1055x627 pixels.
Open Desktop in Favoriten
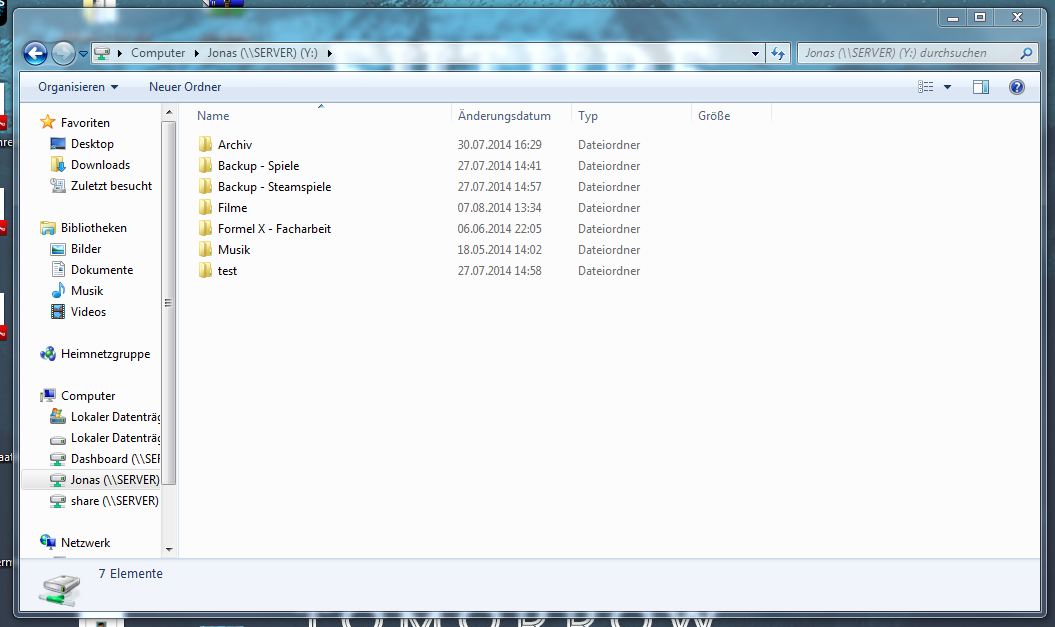pos(92,144)
